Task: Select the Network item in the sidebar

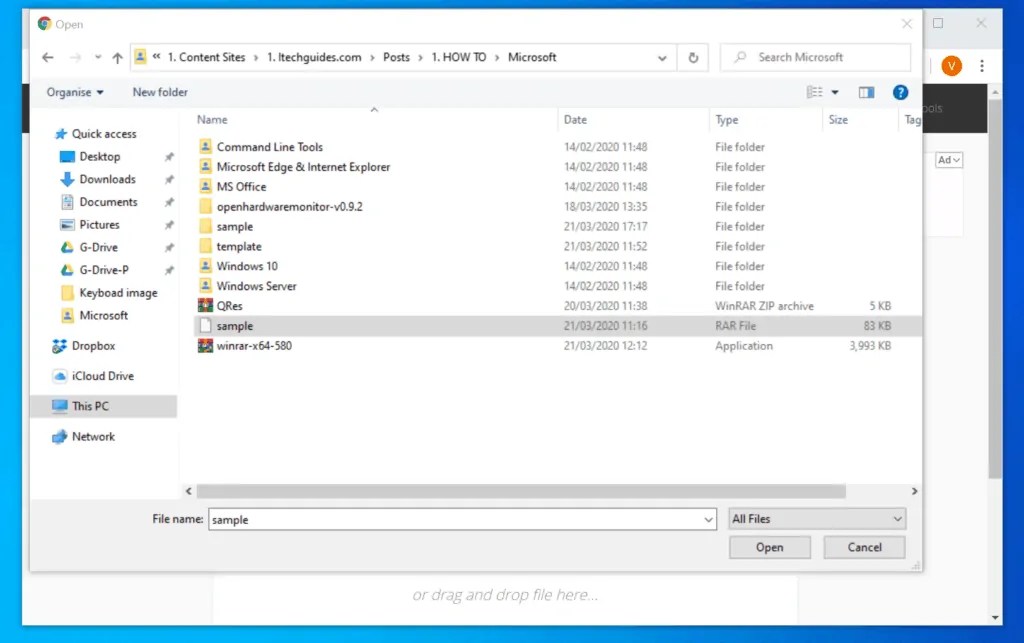Action: [93, 436]
